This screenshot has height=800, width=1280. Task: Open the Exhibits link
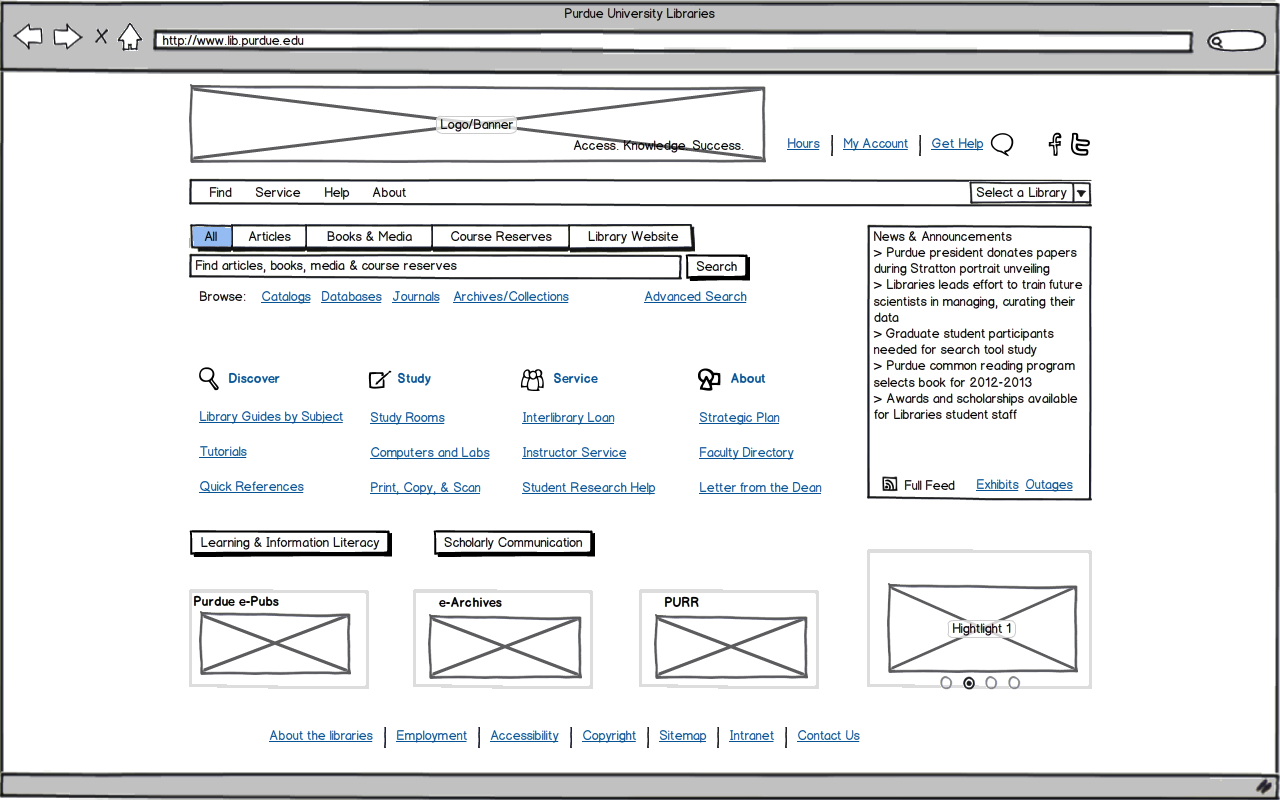[997, 485]
